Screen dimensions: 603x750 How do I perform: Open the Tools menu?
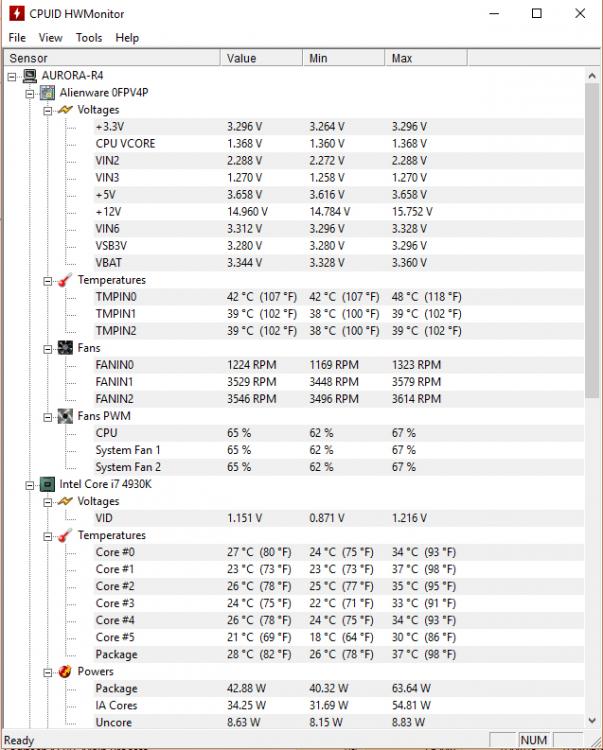[89, 37]
